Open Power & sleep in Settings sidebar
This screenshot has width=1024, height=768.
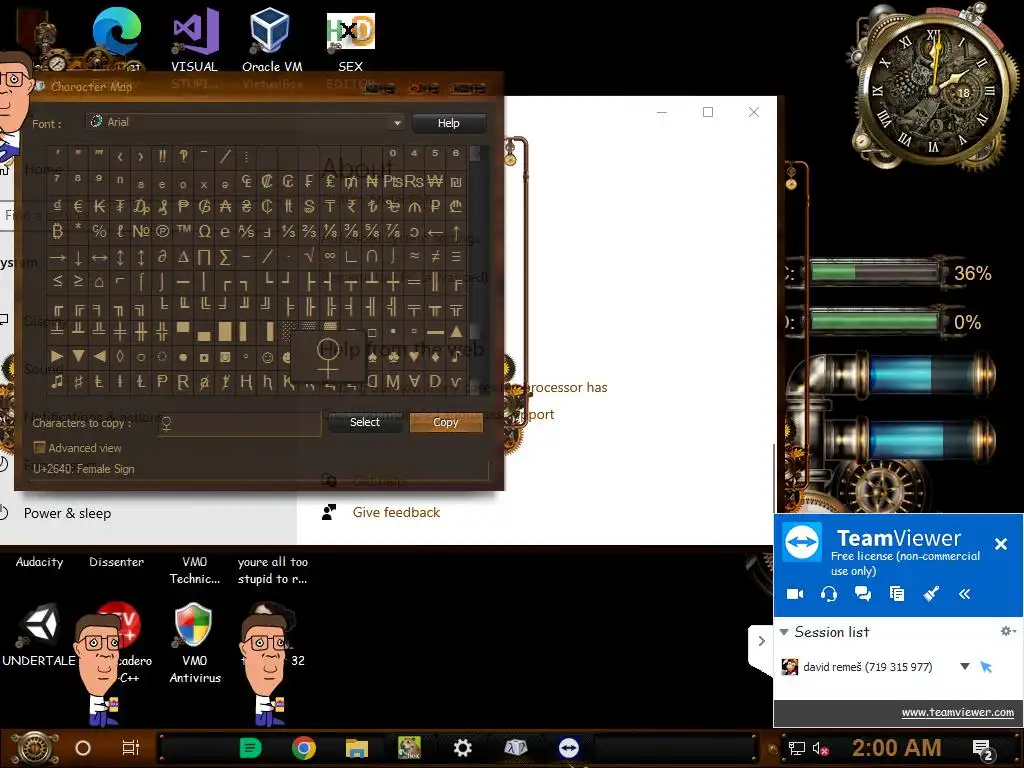click(x=67, y=513)
